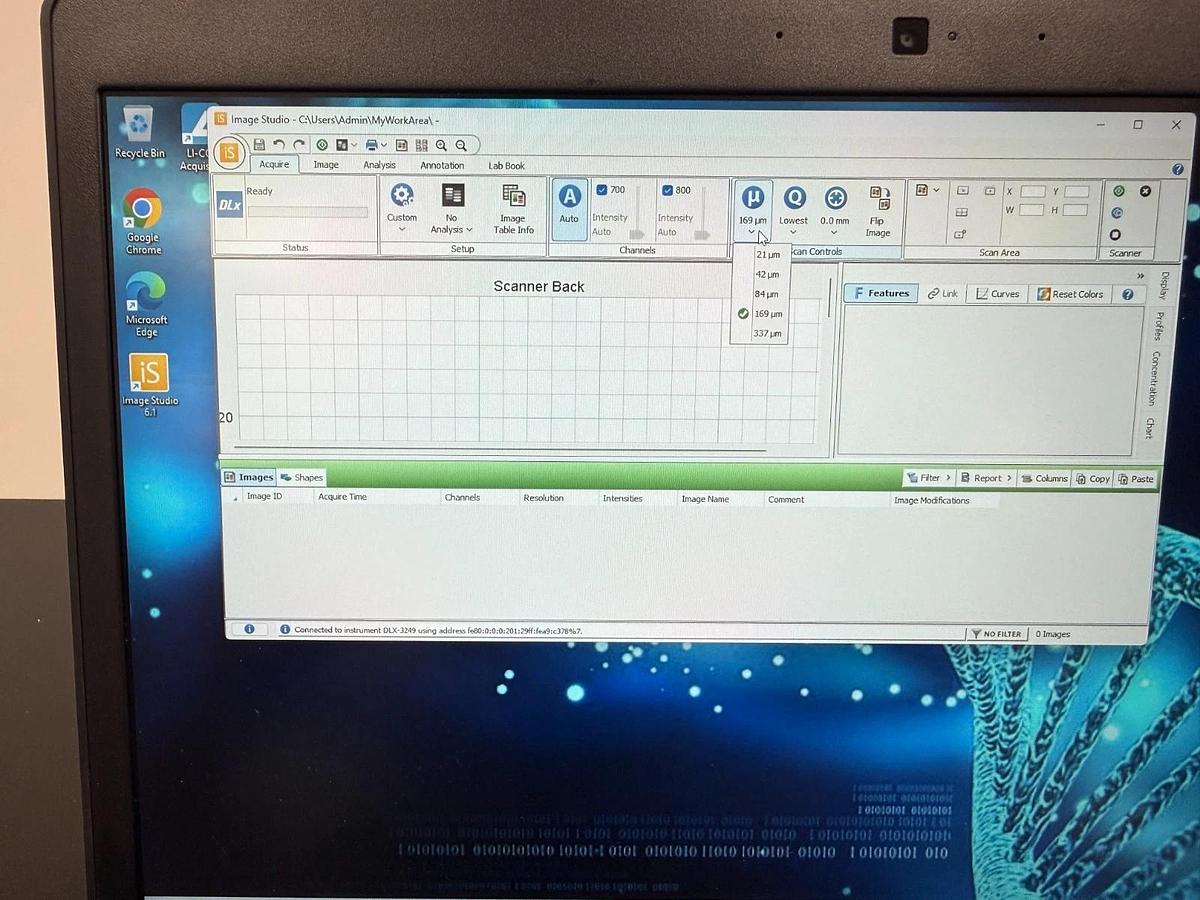The height and width of the screenshot is (900, 1200).
Task: Click the black square stop icon in Scanner
Action: [x=1116, y=235]
